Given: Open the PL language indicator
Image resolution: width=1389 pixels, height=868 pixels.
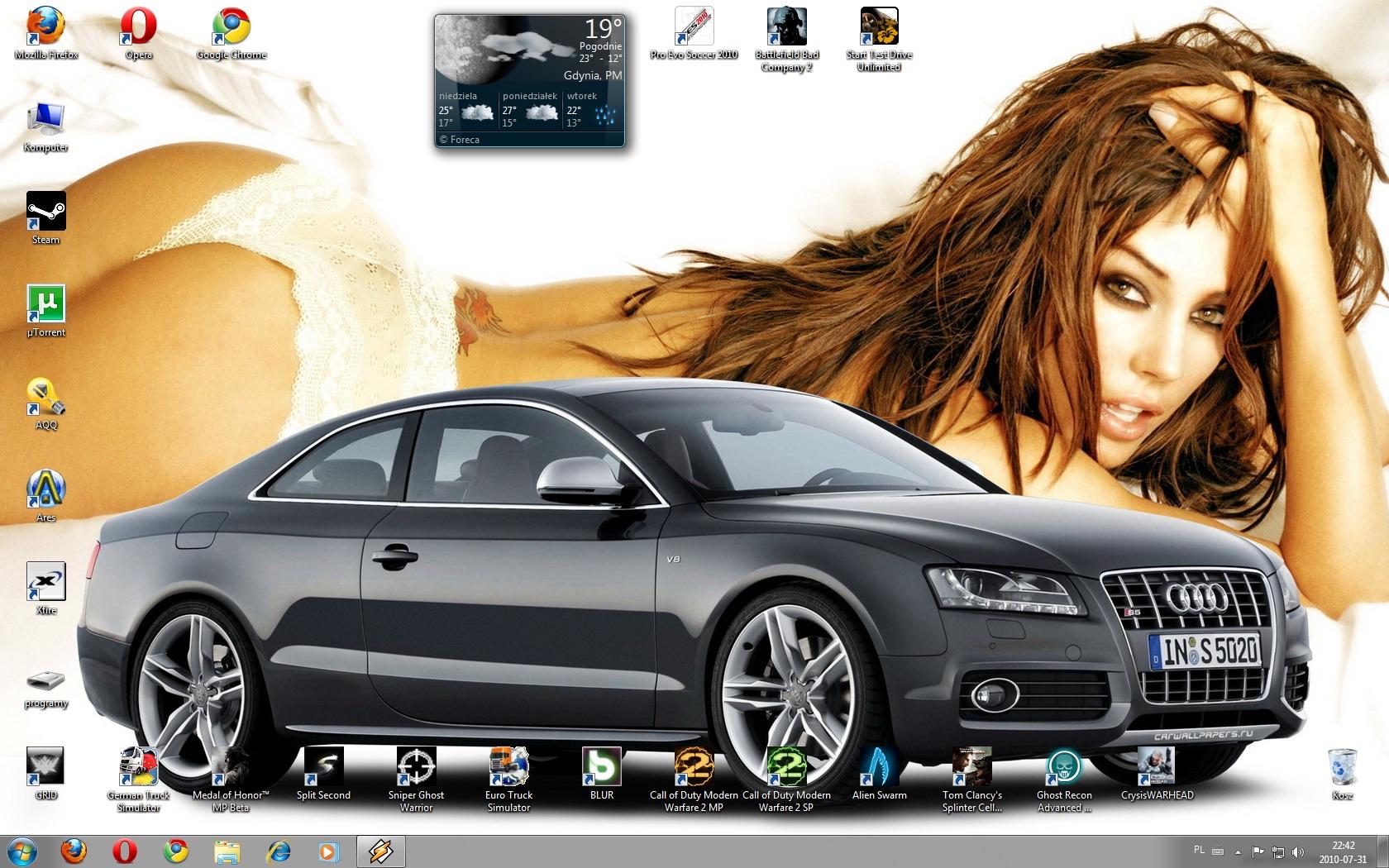Looking at the screenshot, I should [x=1200, y=850].
